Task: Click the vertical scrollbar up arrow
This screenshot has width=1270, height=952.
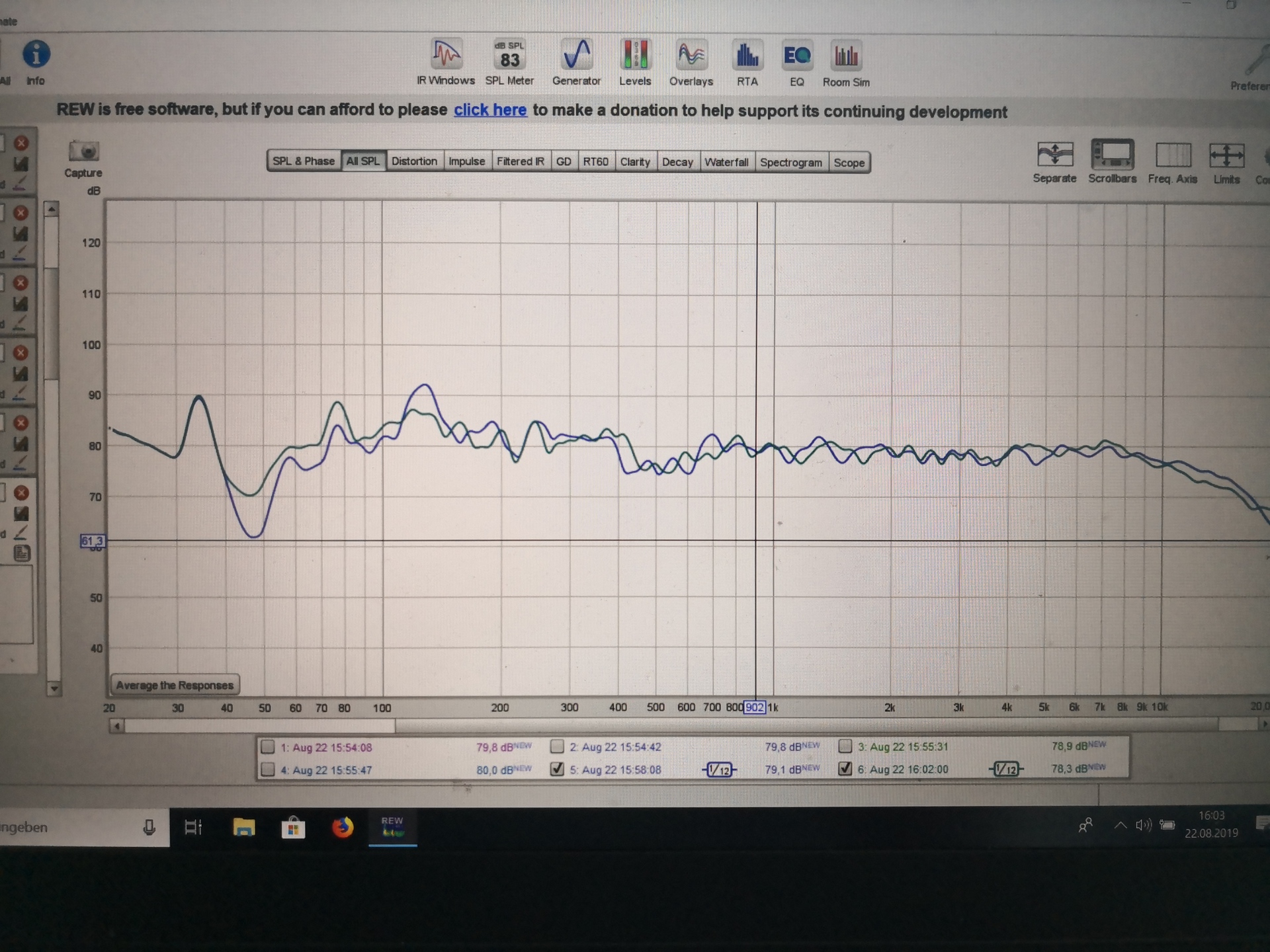Action: pyautogui.click(x=52, y=210)
